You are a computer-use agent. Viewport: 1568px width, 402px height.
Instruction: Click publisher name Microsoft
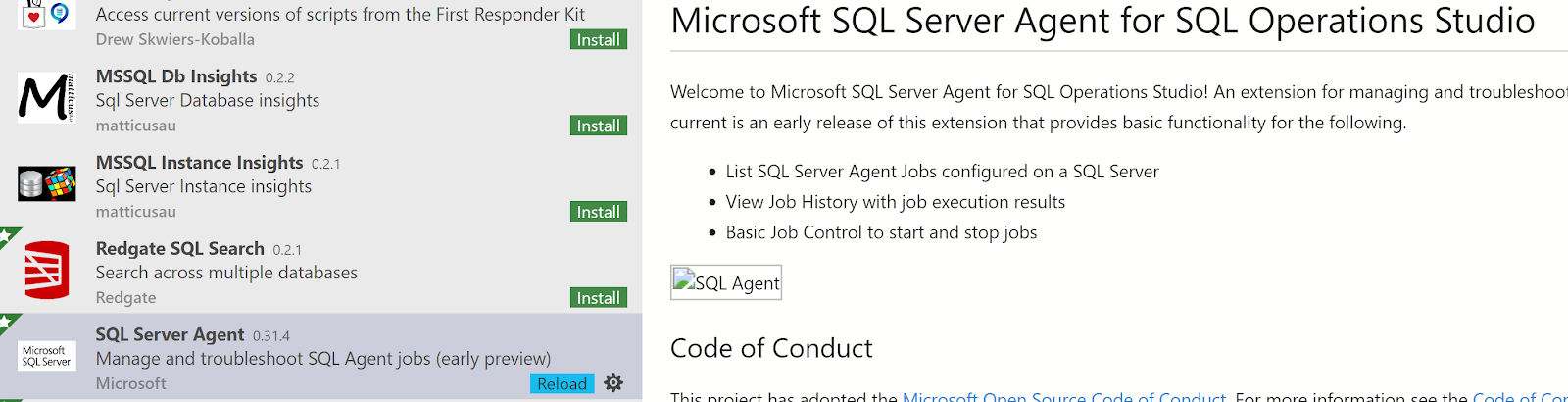coord(130,384)
